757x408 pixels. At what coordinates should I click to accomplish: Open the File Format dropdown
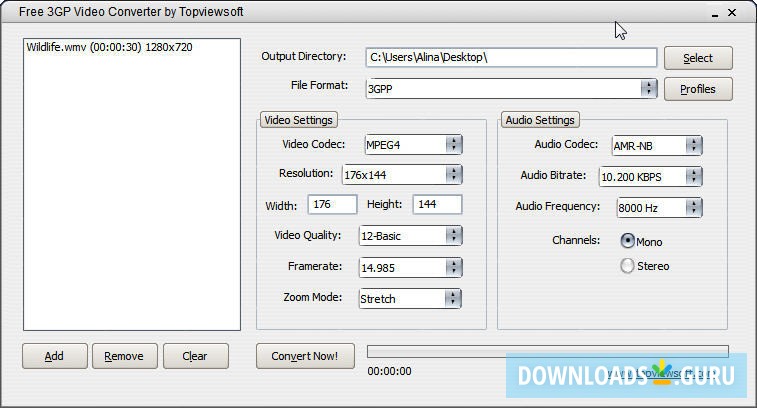[511, 89]
